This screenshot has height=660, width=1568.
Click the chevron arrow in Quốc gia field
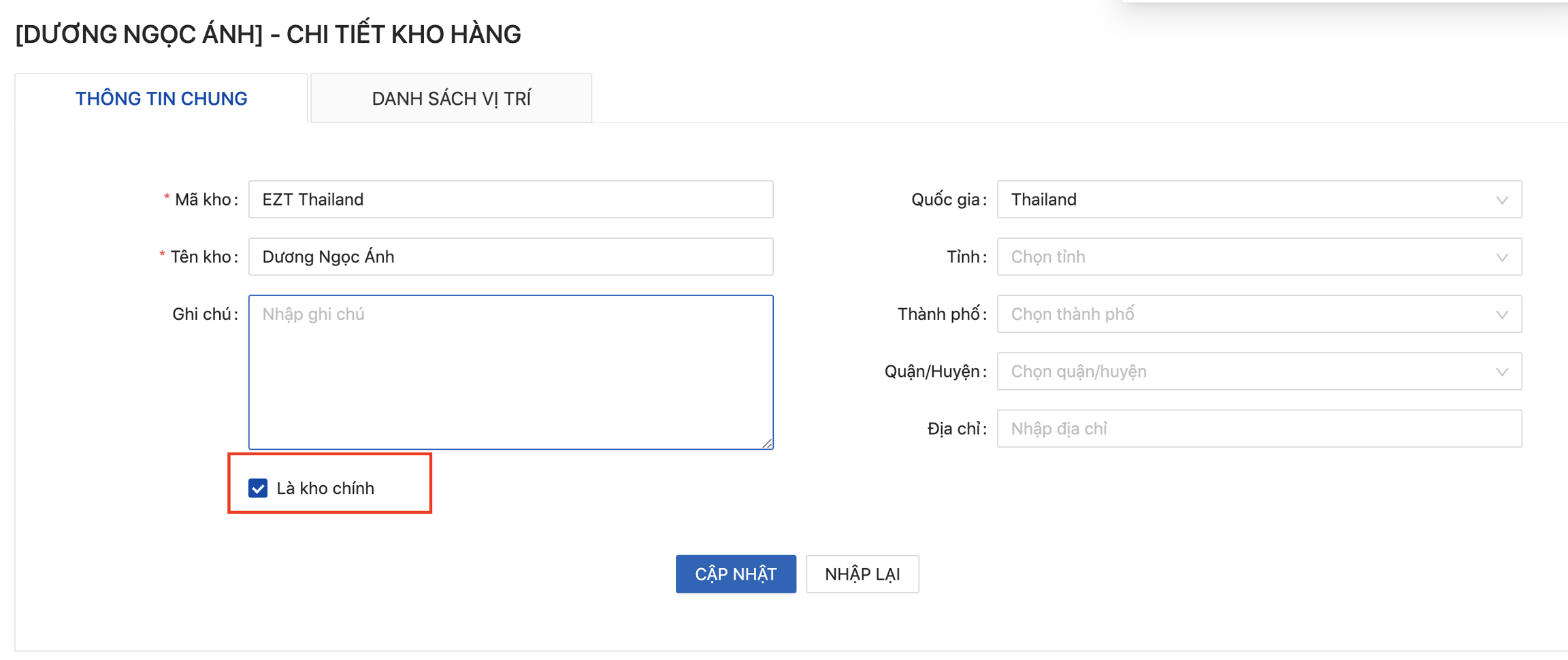click(1502, 200)
